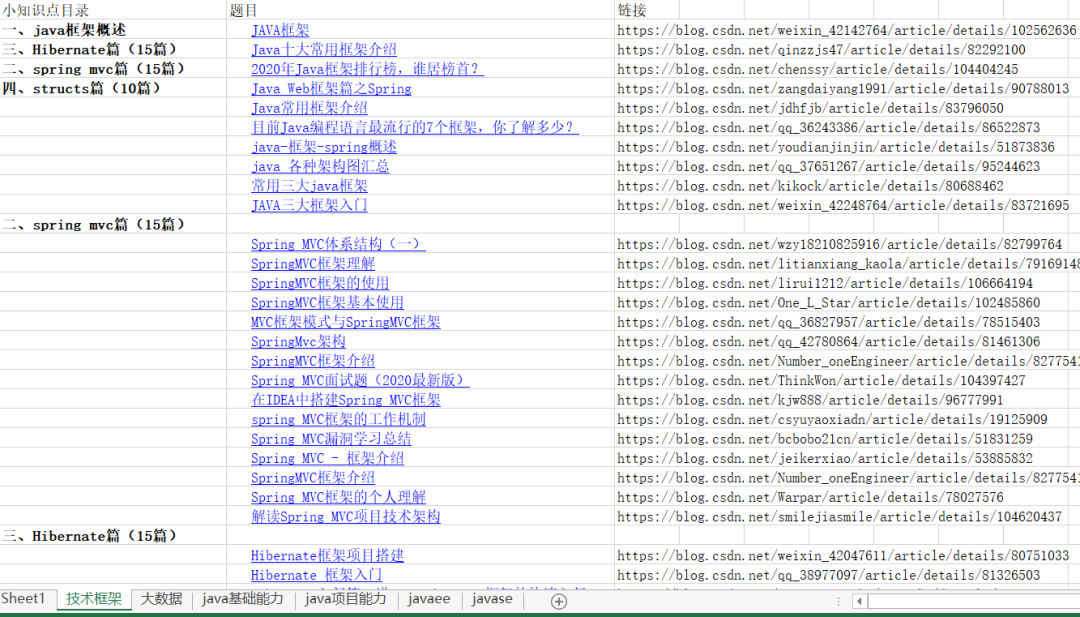This screenshot has width=1080, height=617.
Task: Open the Java十大常用框架介绍 link
Action: point(324,50)
